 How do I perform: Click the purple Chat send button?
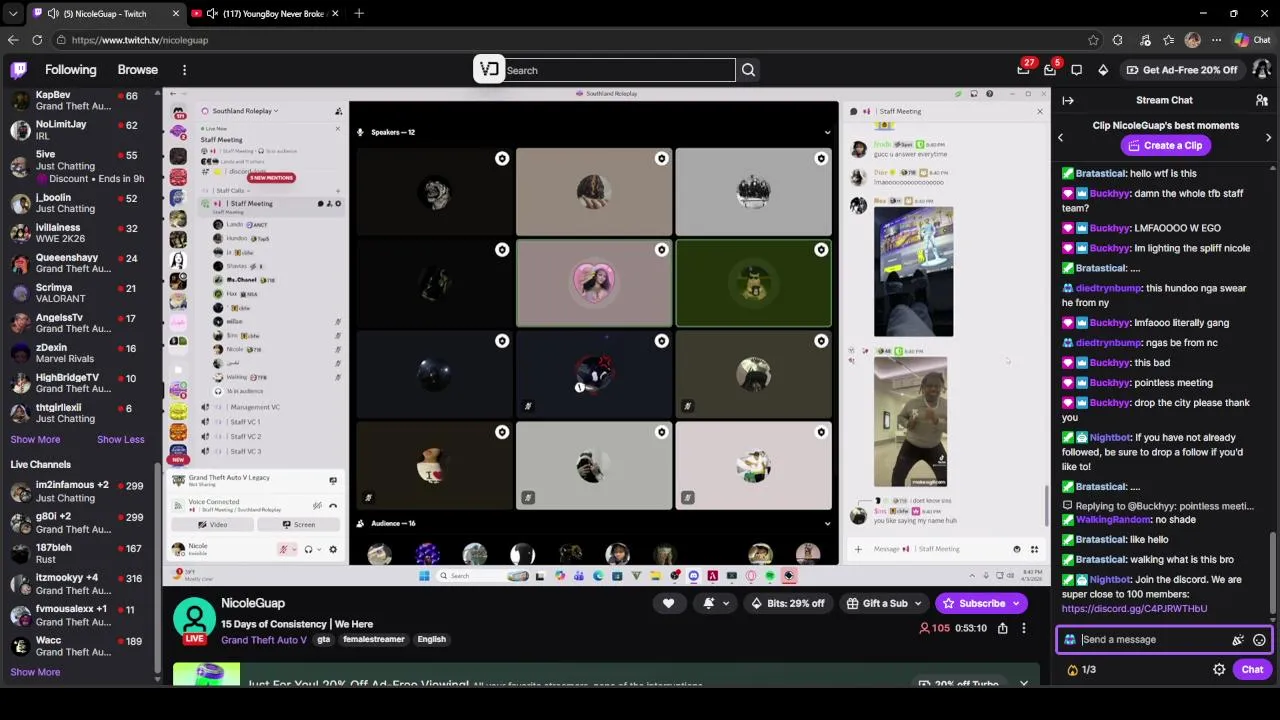[x=1252, y=670]
